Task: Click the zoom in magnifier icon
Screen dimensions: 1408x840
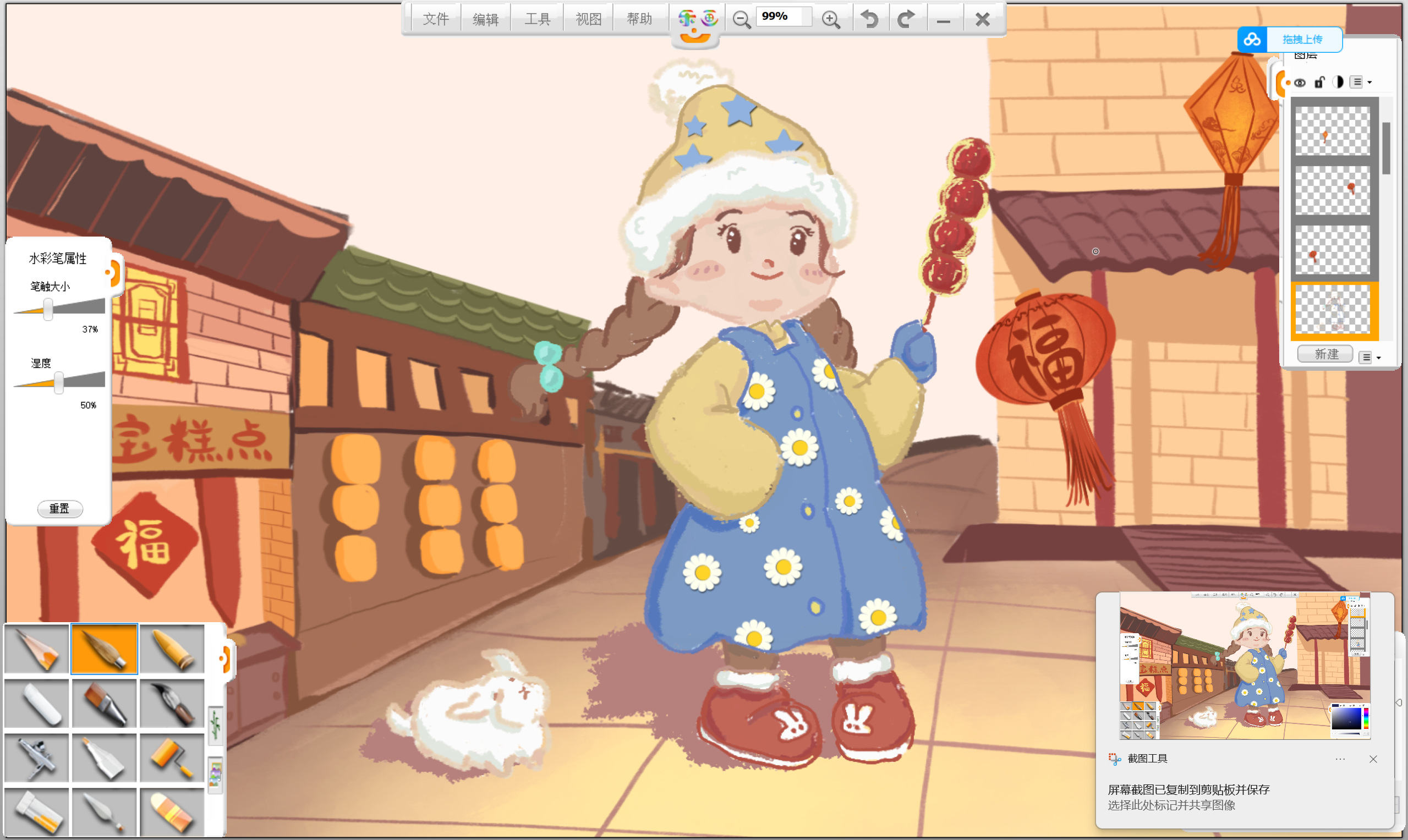Action: point(830,19)
